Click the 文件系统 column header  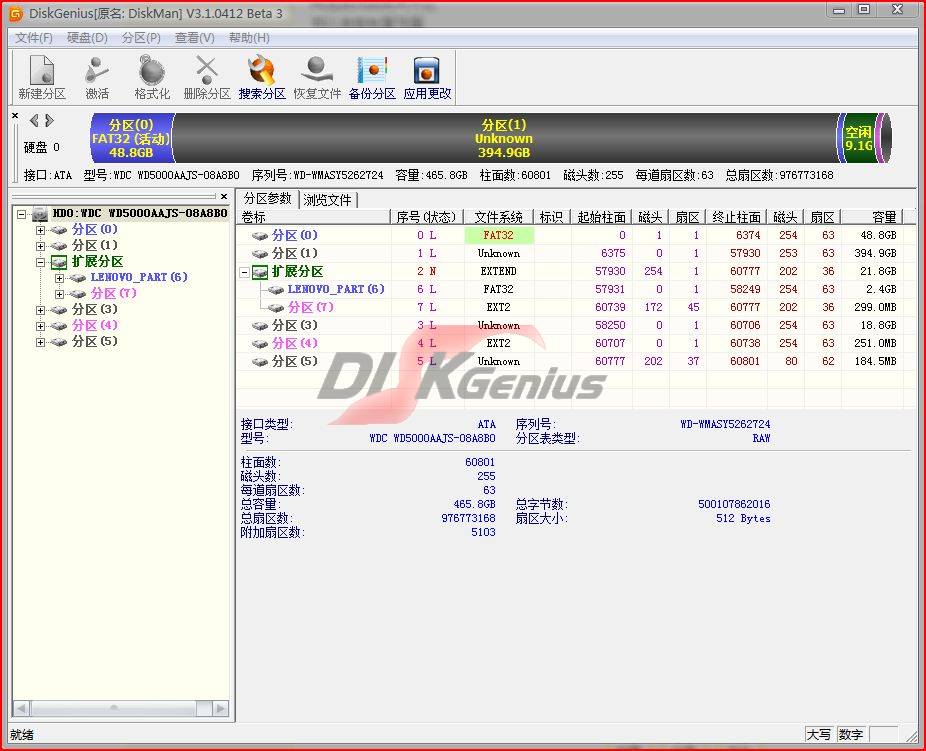click(498, 217)
